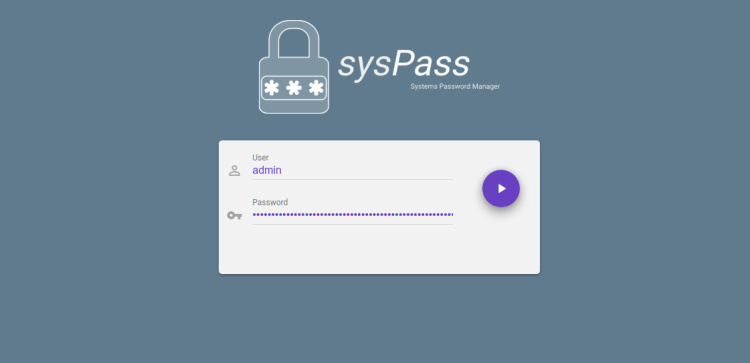Image resolution: width=750 pixels, height=363 pixels.
Task: Click the white play triangle in the button
Action: coord(502,188)
